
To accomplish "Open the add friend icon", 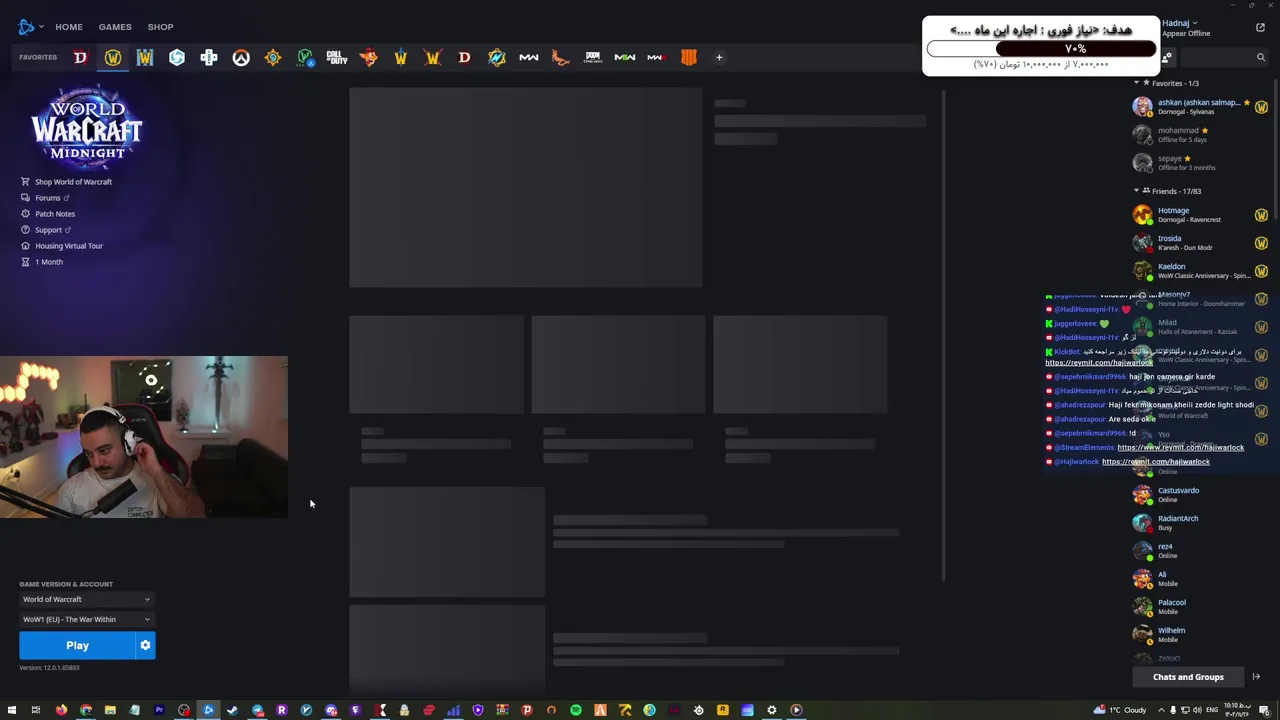I will [x=1167, y=57].
